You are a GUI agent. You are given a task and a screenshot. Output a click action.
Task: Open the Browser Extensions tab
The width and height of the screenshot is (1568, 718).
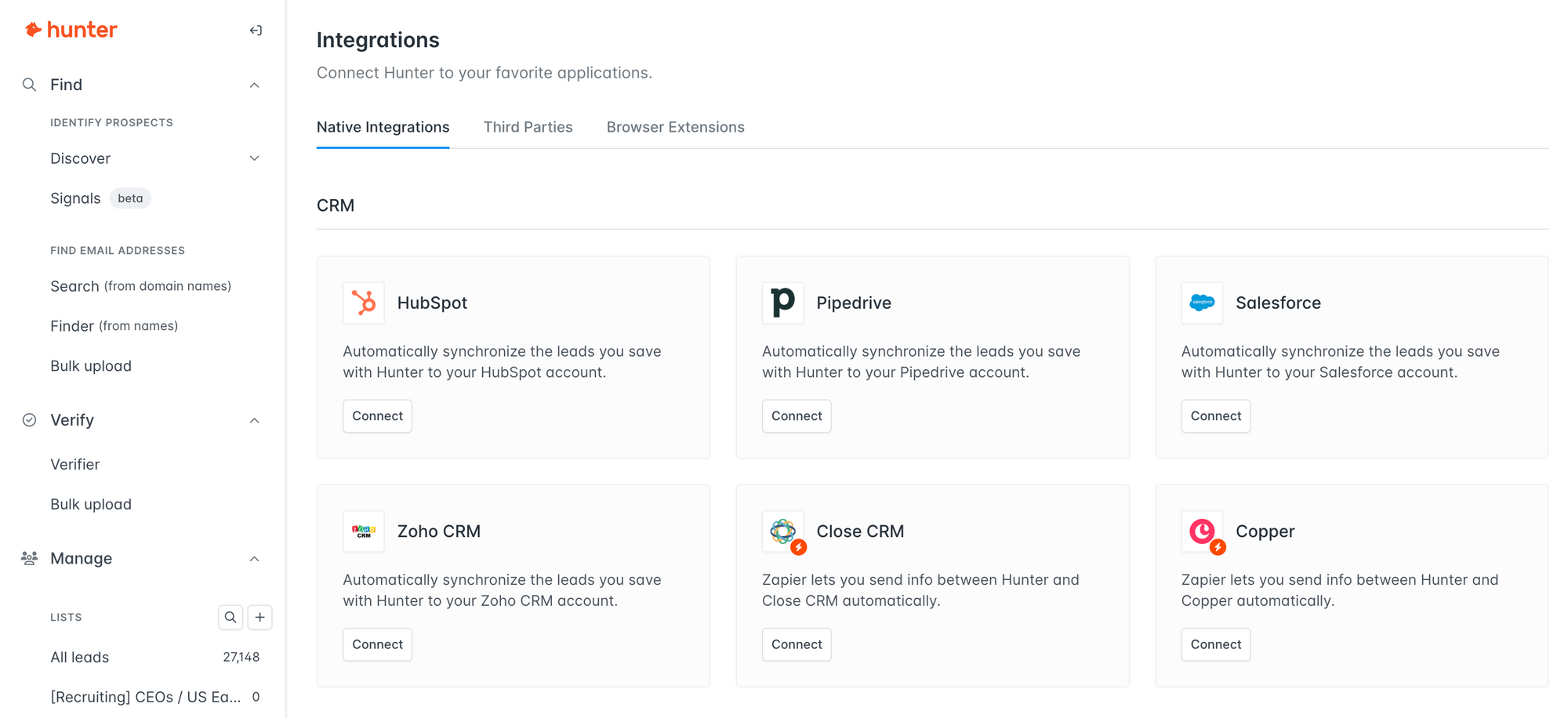(x=675, y=127)
